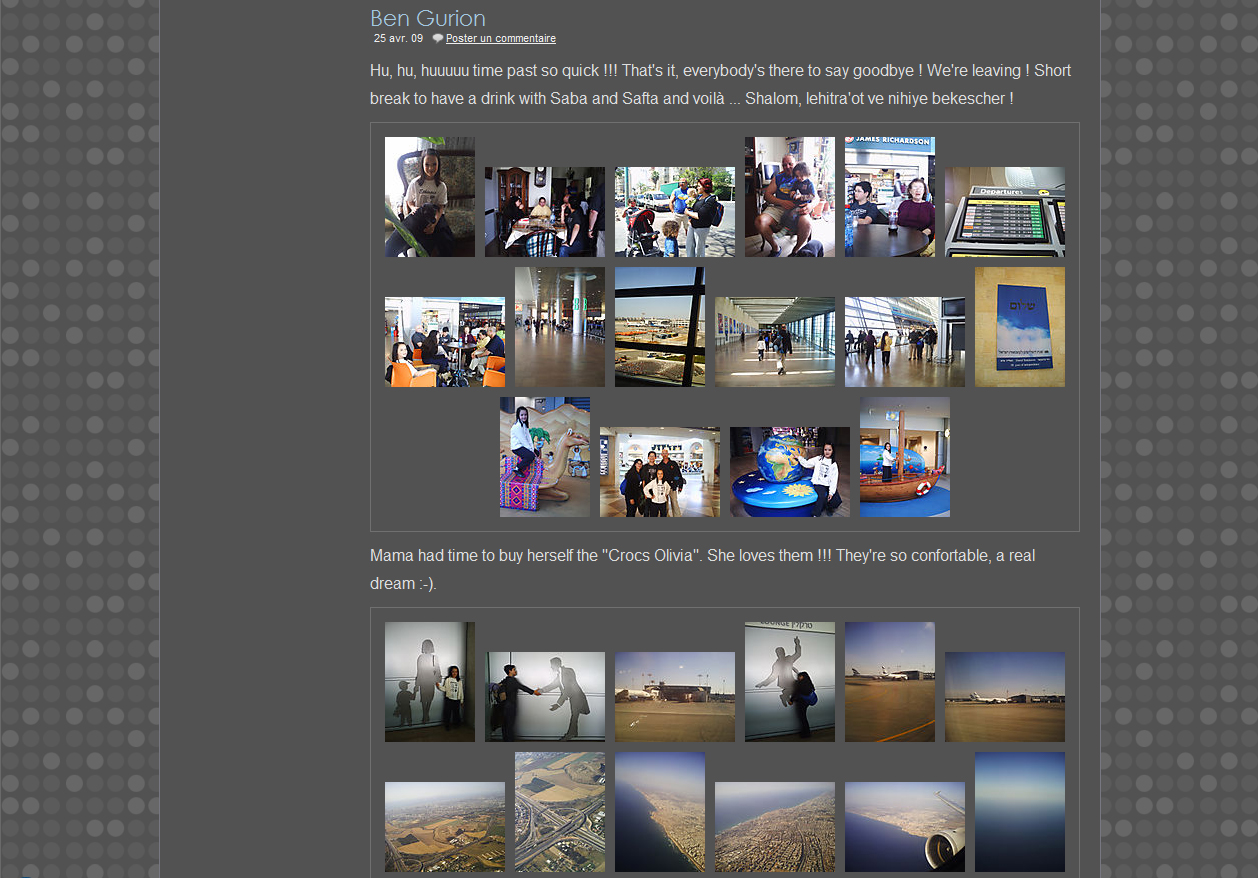The height and width of the screenshot is (878, 1258).
Task: Open the girl pointing at globe photo
Action: 789,472
